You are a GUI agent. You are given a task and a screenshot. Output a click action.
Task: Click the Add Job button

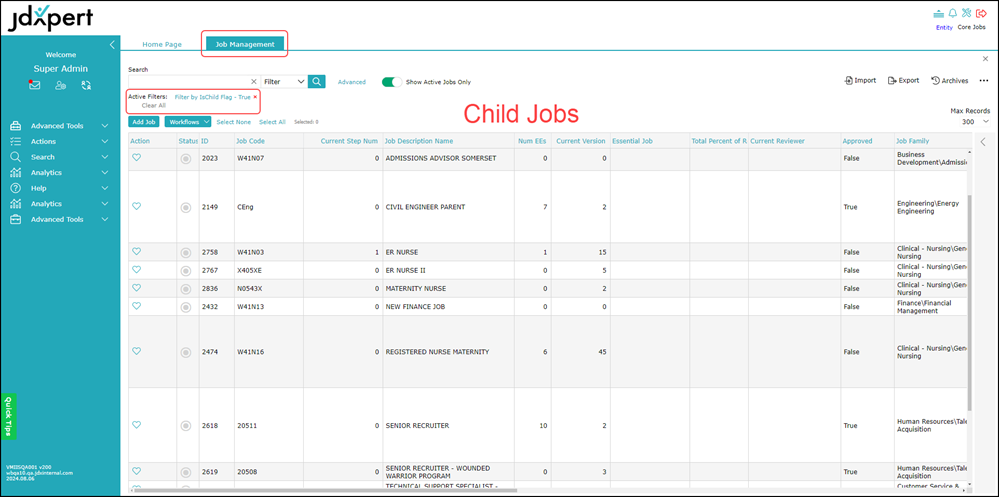click(143, 122)
